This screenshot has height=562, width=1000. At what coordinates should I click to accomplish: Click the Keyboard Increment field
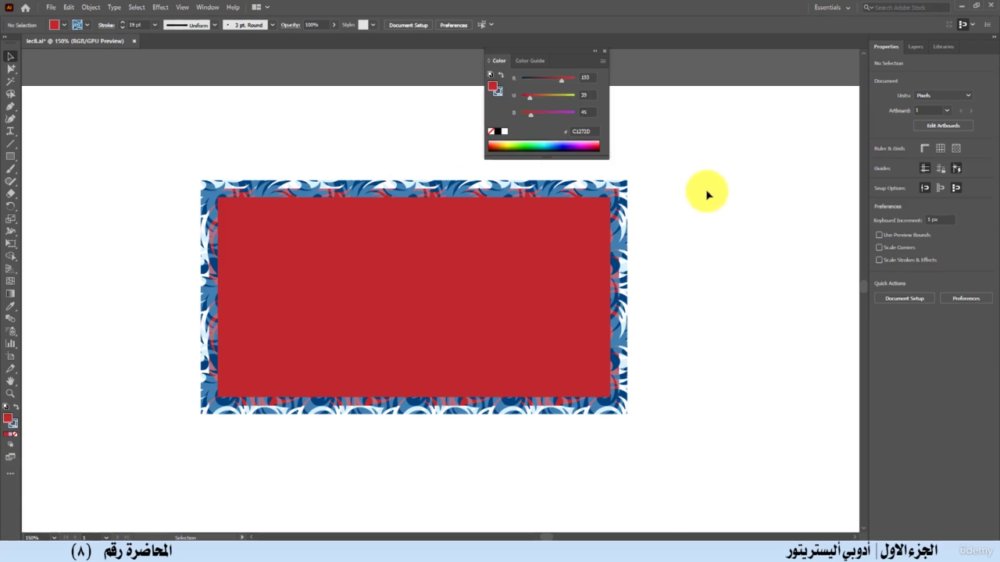(940, 220)
